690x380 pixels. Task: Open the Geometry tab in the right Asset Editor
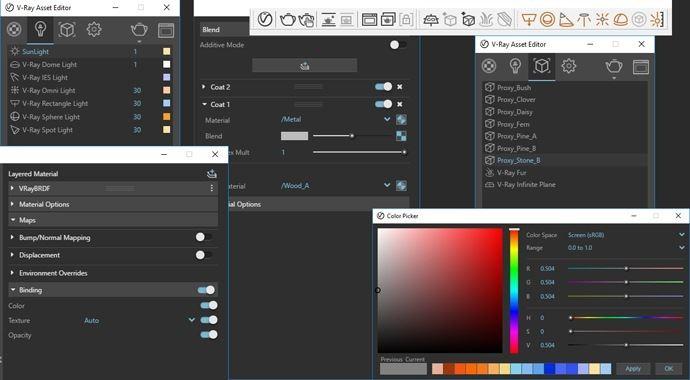click(542, 66)
